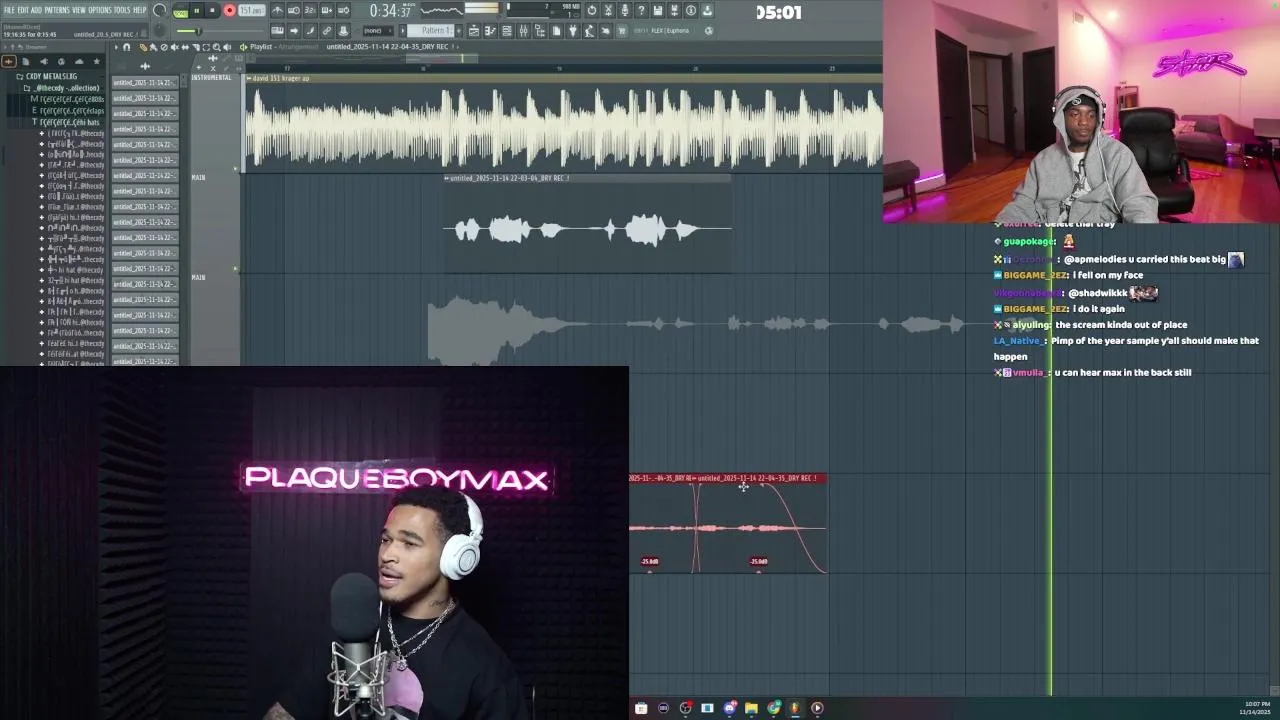This screenshot has width=1280, height=720.
Task: Expand the folder ending in 'claps'
Action: coord(68,111)
